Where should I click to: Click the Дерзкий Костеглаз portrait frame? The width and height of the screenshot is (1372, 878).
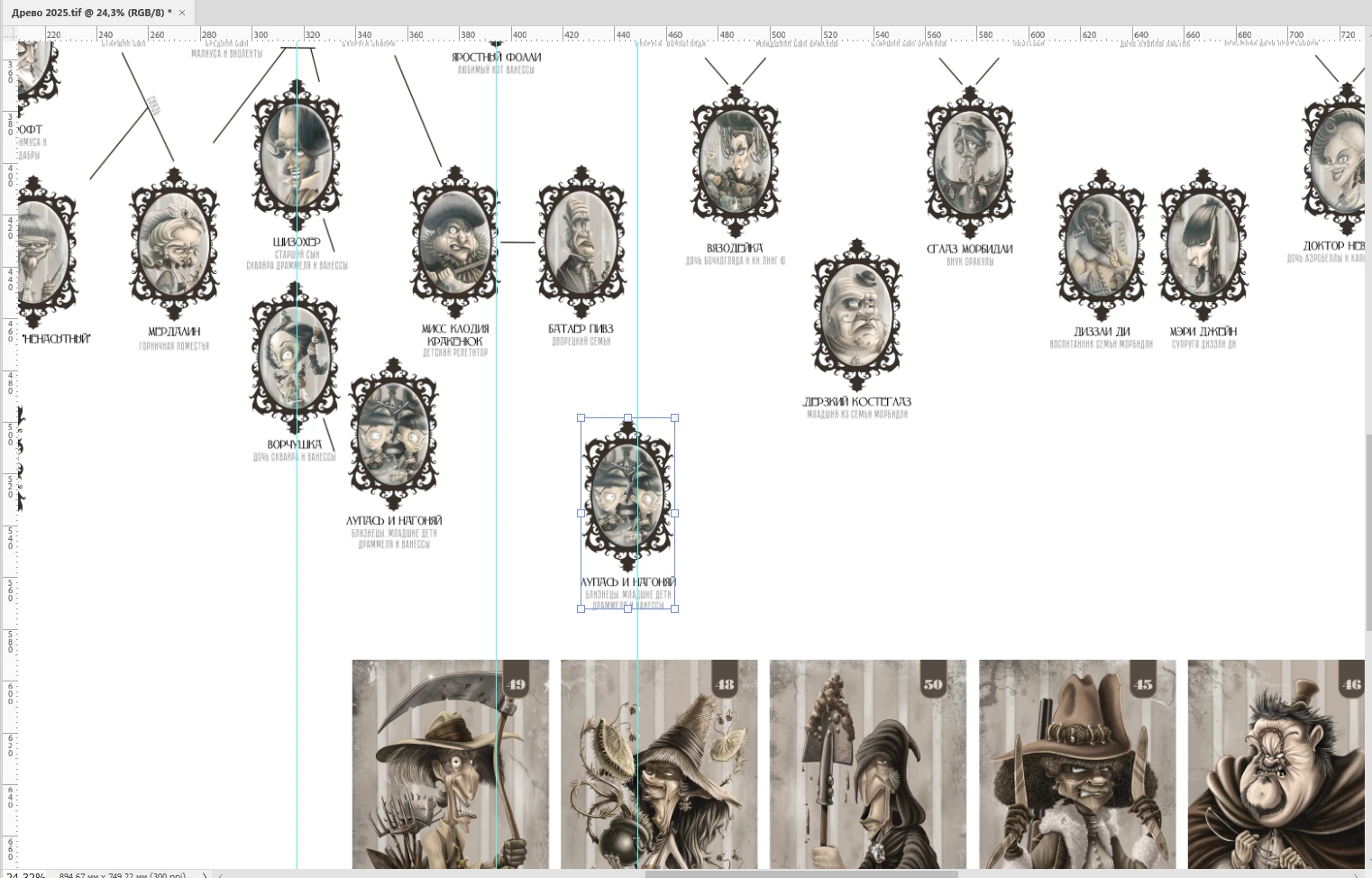856,316
